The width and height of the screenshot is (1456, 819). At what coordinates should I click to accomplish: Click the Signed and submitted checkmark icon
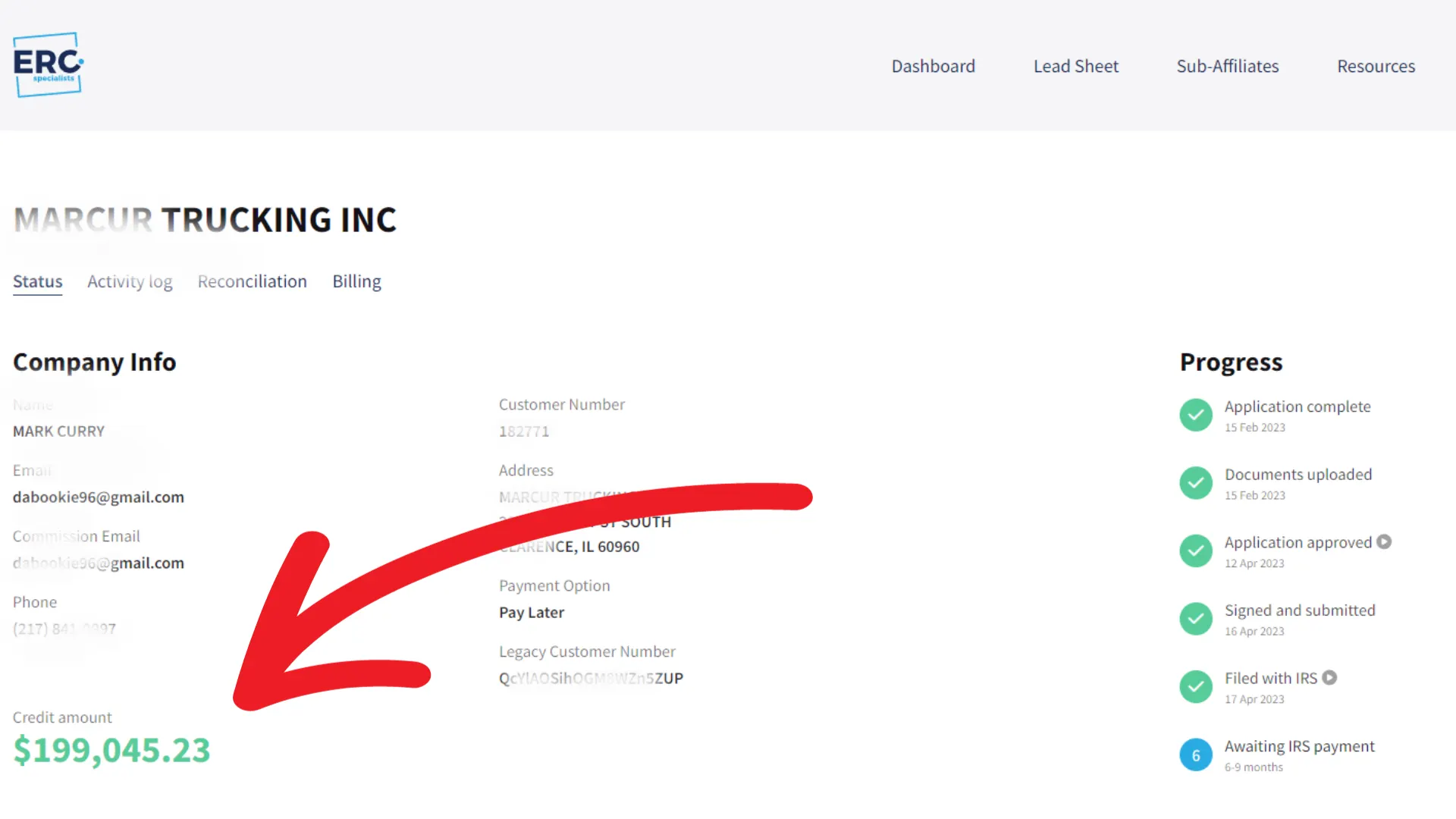point(1196,619)
